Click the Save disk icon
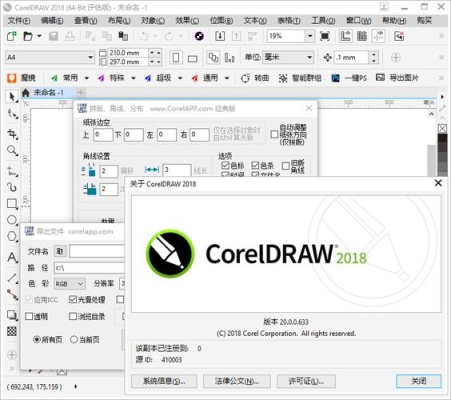The image size is (451, 400). click(53, 36)
